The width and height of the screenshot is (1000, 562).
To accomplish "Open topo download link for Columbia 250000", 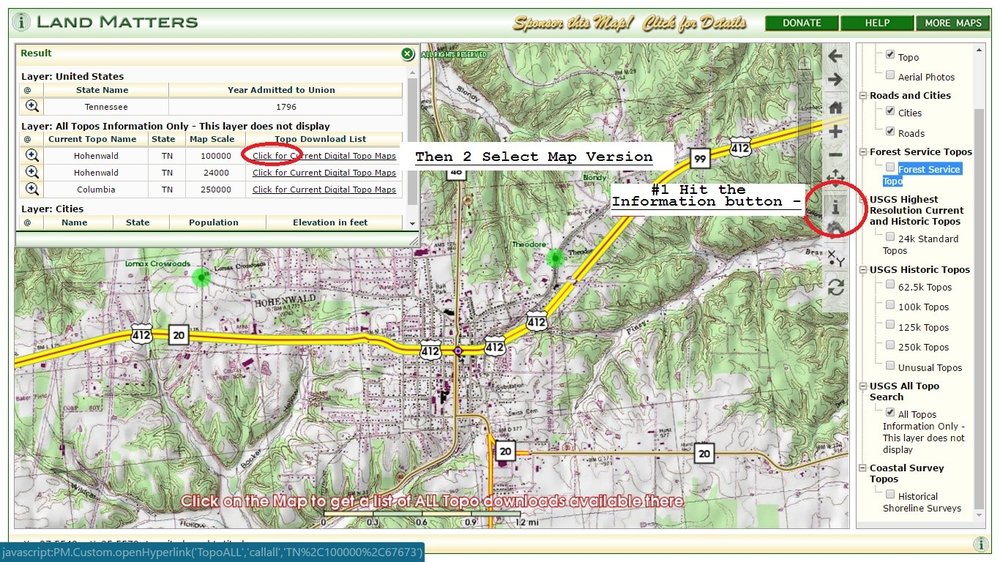I will point(324,189).
